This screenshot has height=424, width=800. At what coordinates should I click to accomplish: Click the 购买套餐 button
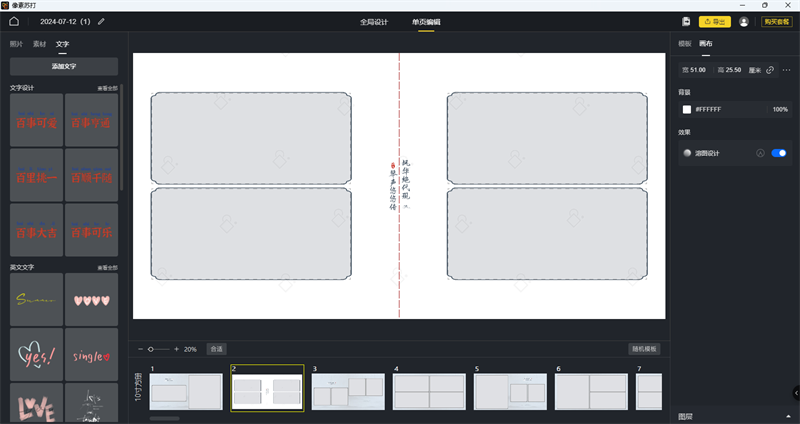point(777,21)
